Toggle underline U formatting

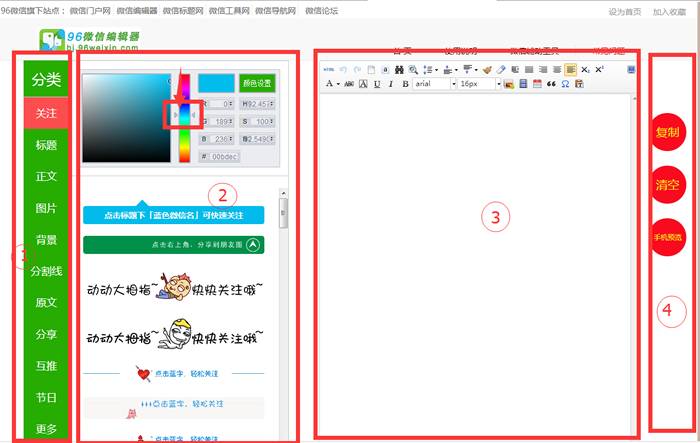click(377, 84)
